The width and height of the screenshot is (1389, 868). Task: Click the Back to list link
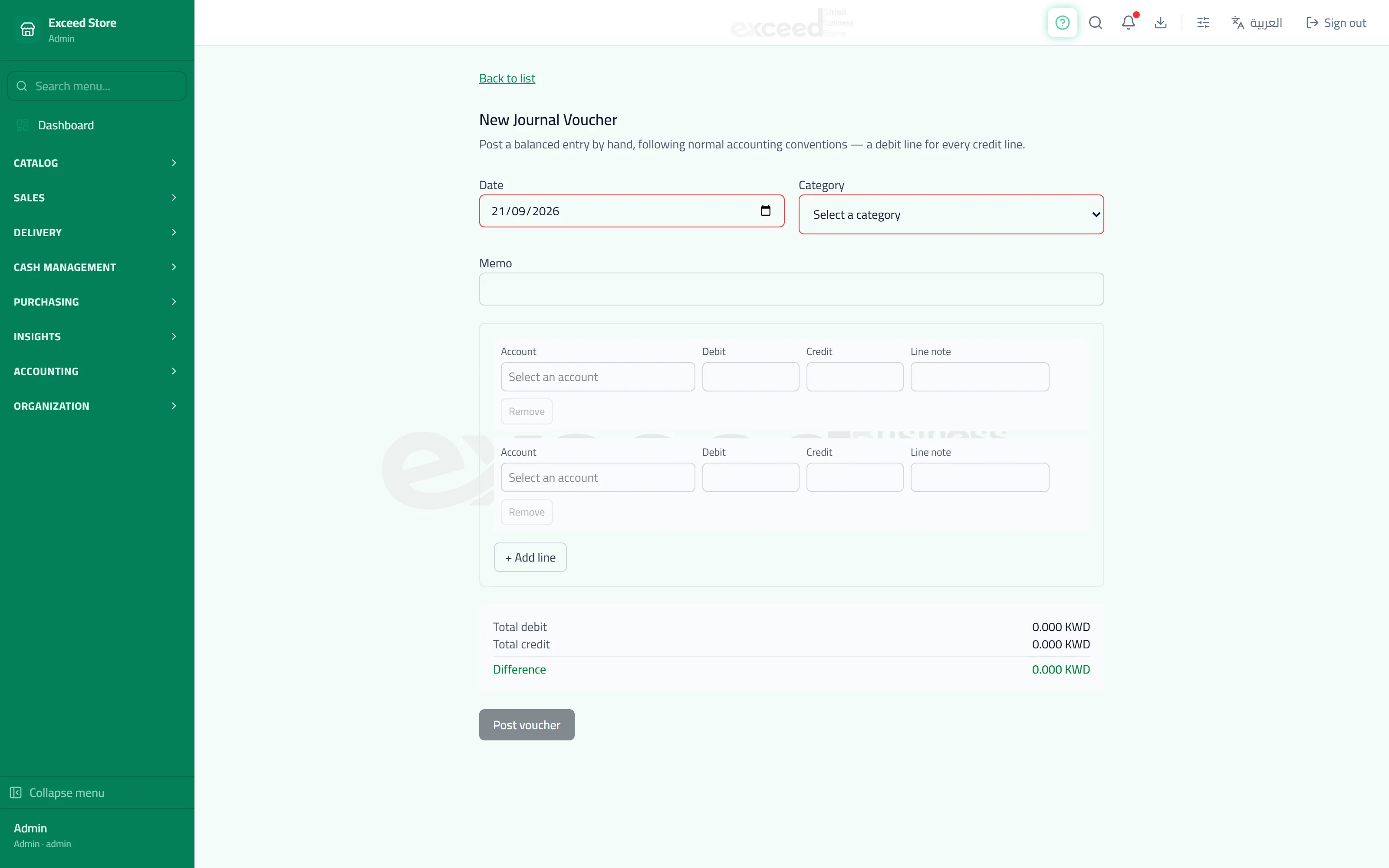coord(507,78)
